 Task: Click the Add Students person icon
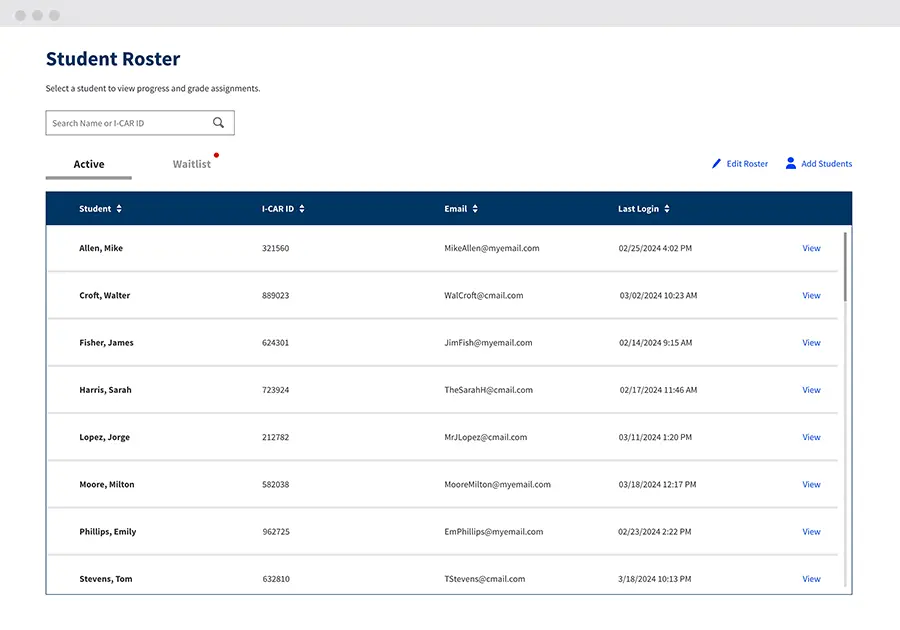(790, 163)
